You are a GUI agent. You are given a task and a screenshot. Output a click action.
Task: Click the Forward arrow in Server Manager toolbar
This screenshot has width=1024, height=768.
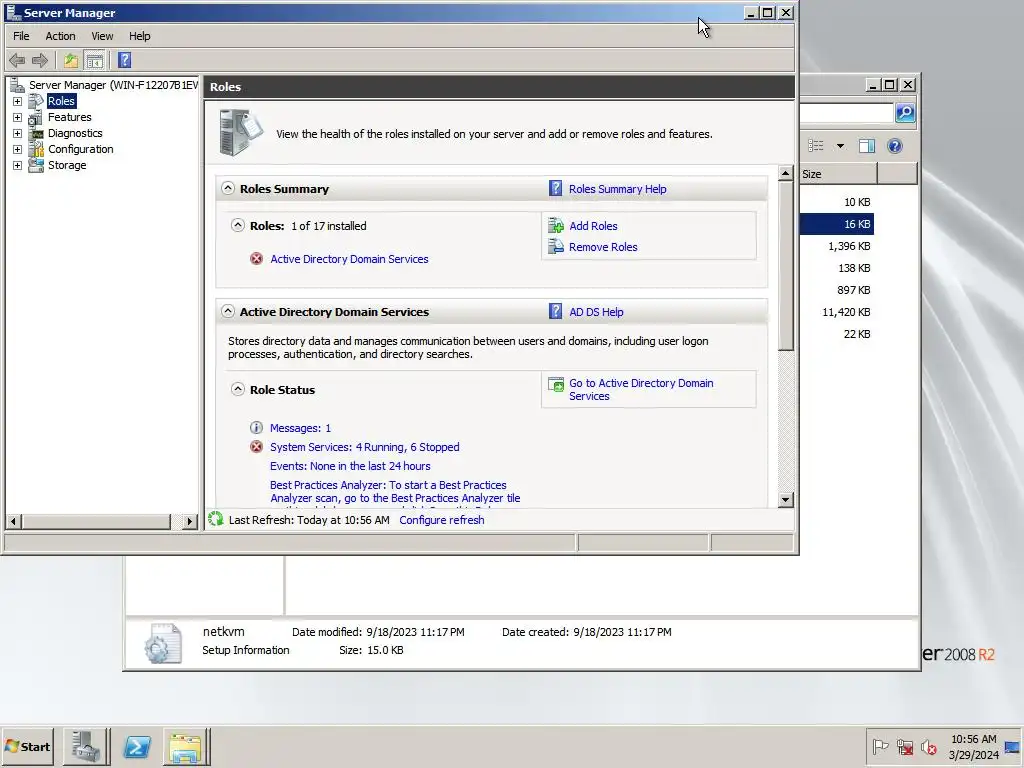coord(40,61)
